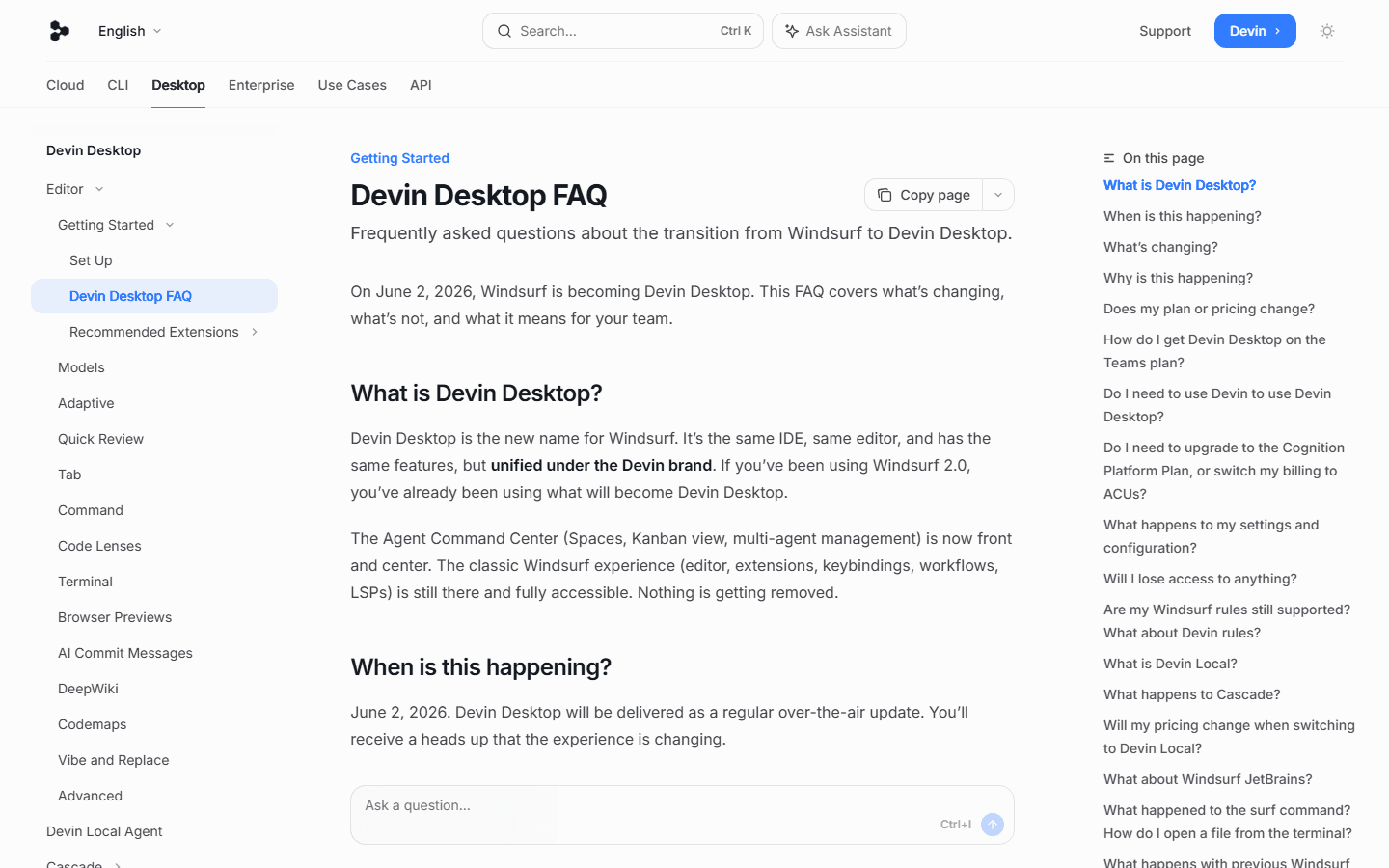Click the Devin logo icon
Image resolution: width=1389 pixels, height=868 pixels.
click(x=59, y=31)
